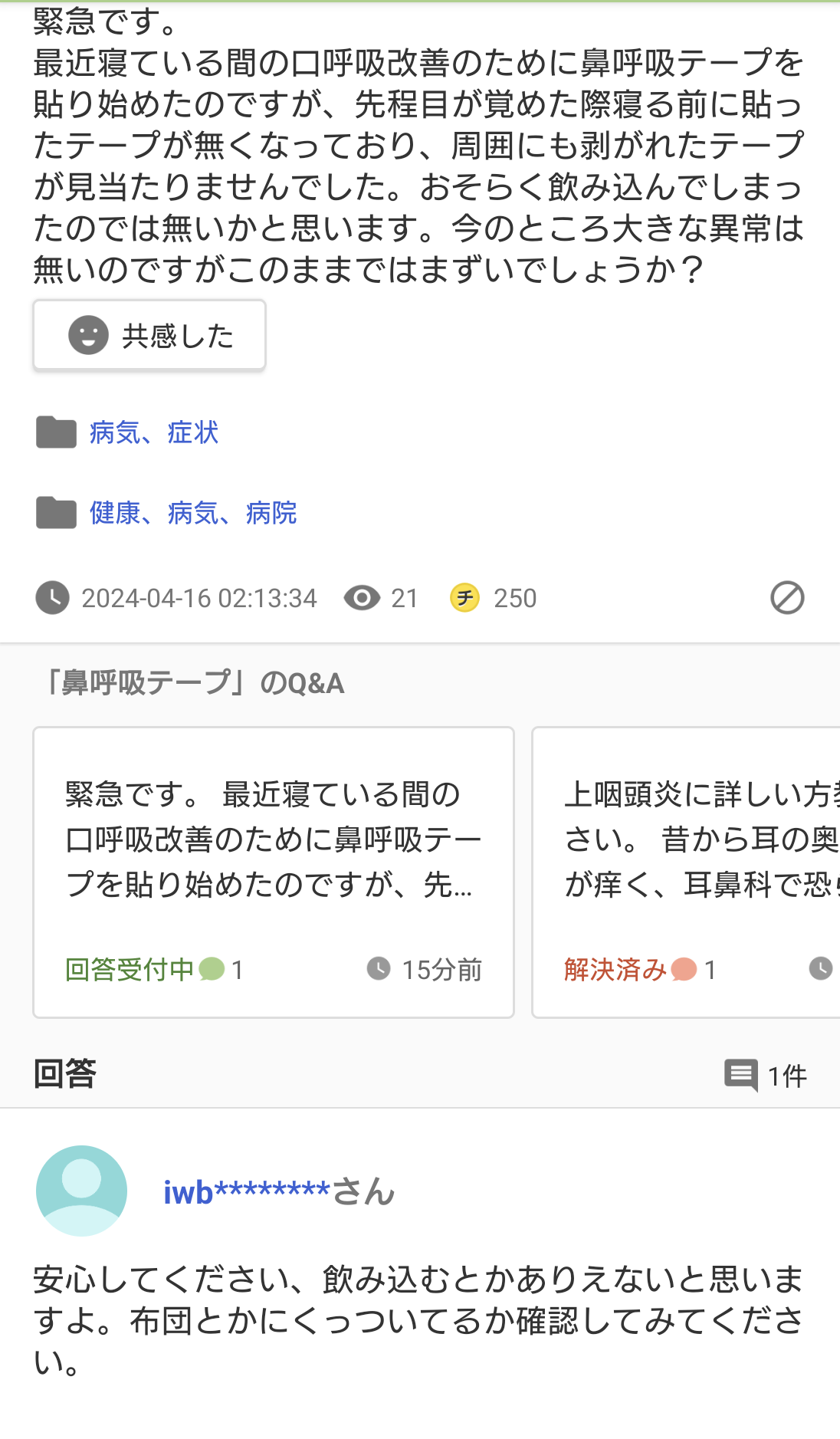Click the clock icon beside posting date

[52, 598]
